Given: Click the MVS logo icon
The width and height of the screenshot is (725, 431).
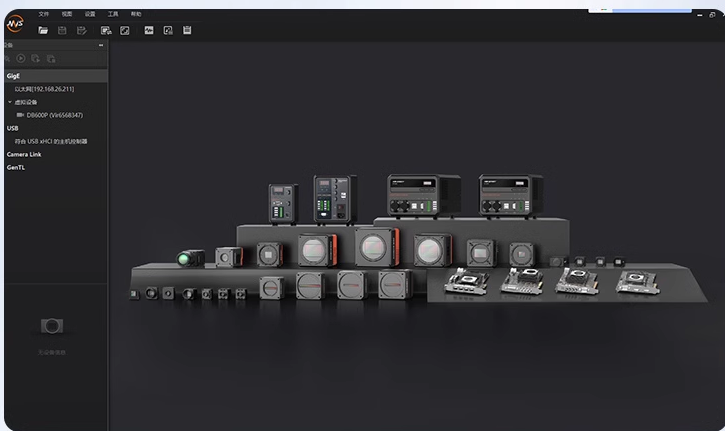Looking at the screenshot, I should (x=14, y=22).
